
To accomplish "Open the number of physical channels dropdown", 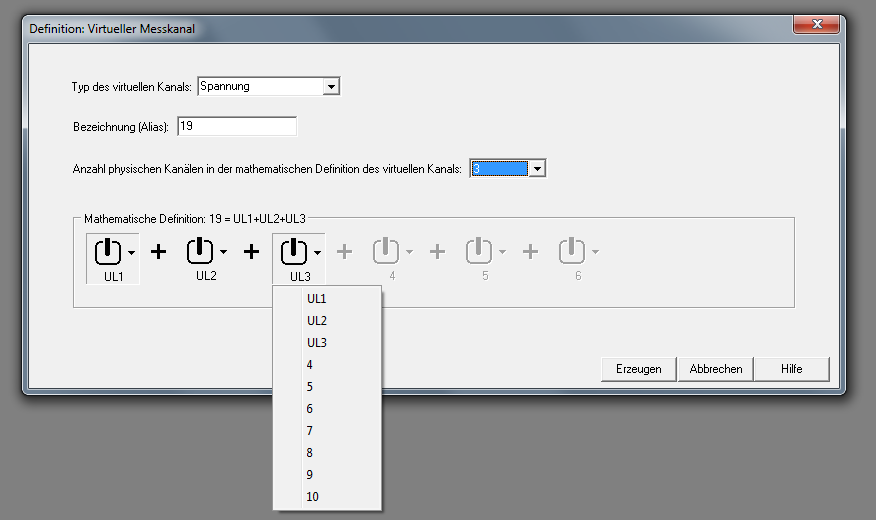I will tap(537, 169).
